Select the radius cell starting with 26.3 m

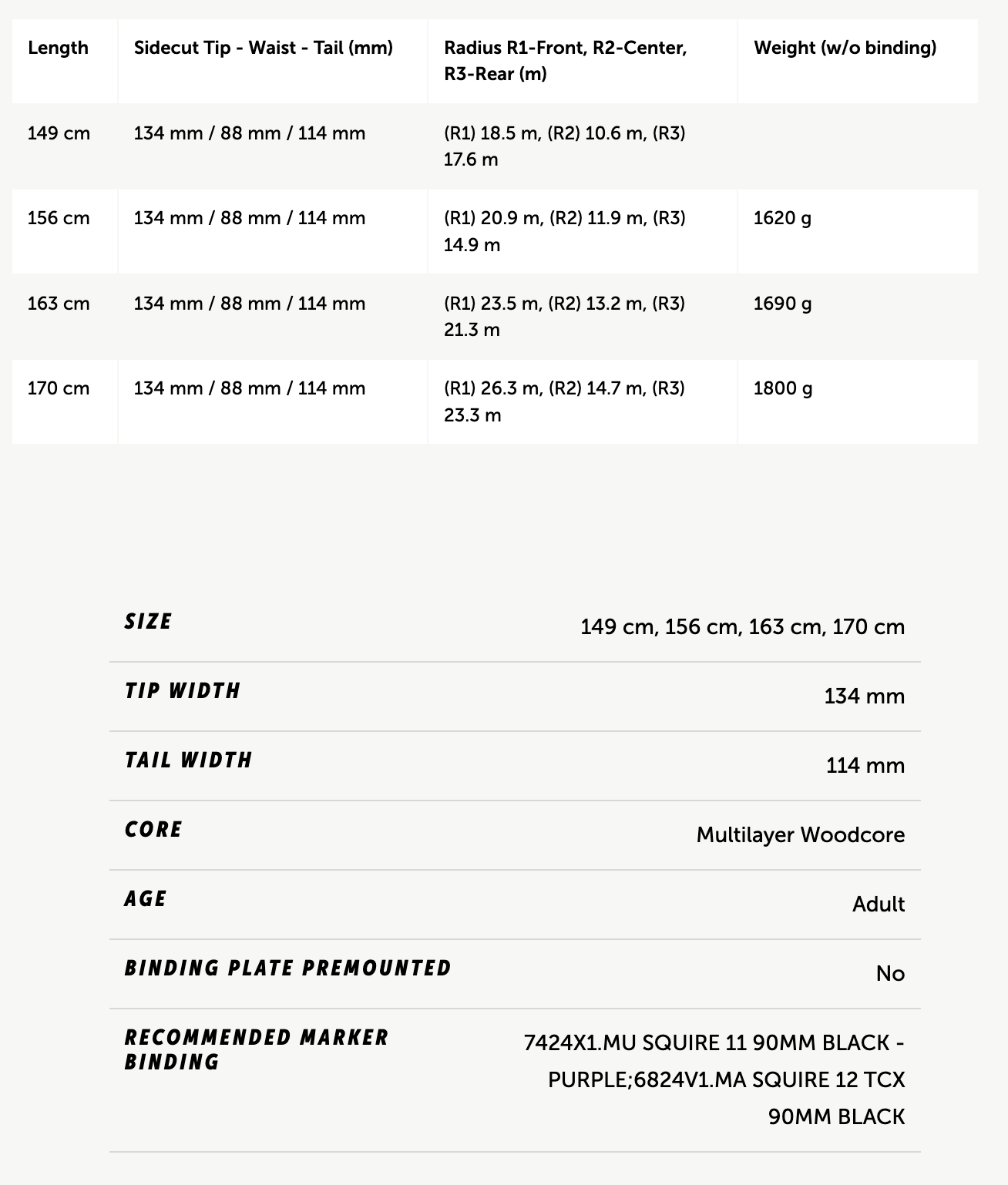pos(564,401)
